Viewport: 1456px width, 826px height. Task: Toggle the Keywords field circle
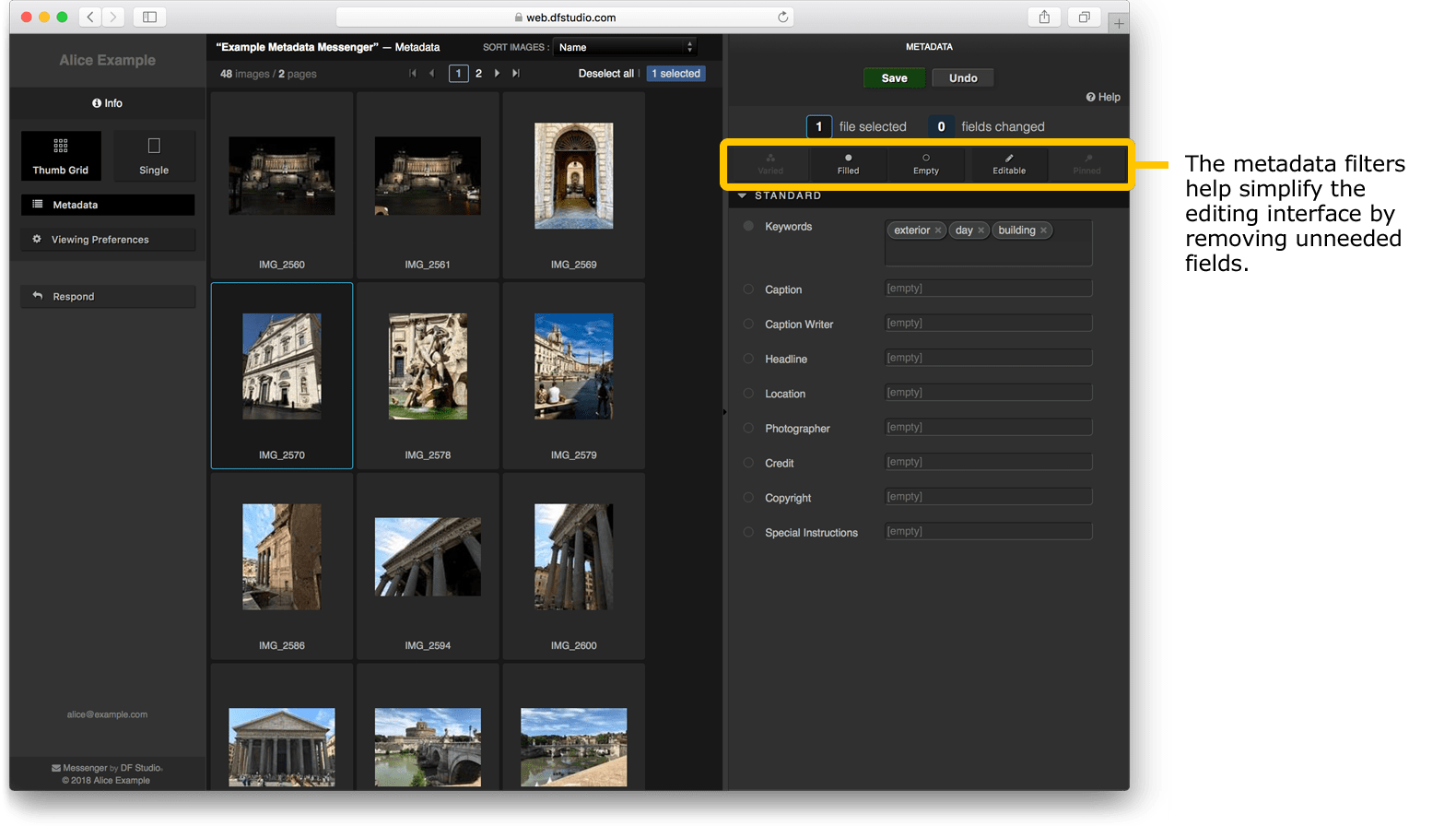748,226
